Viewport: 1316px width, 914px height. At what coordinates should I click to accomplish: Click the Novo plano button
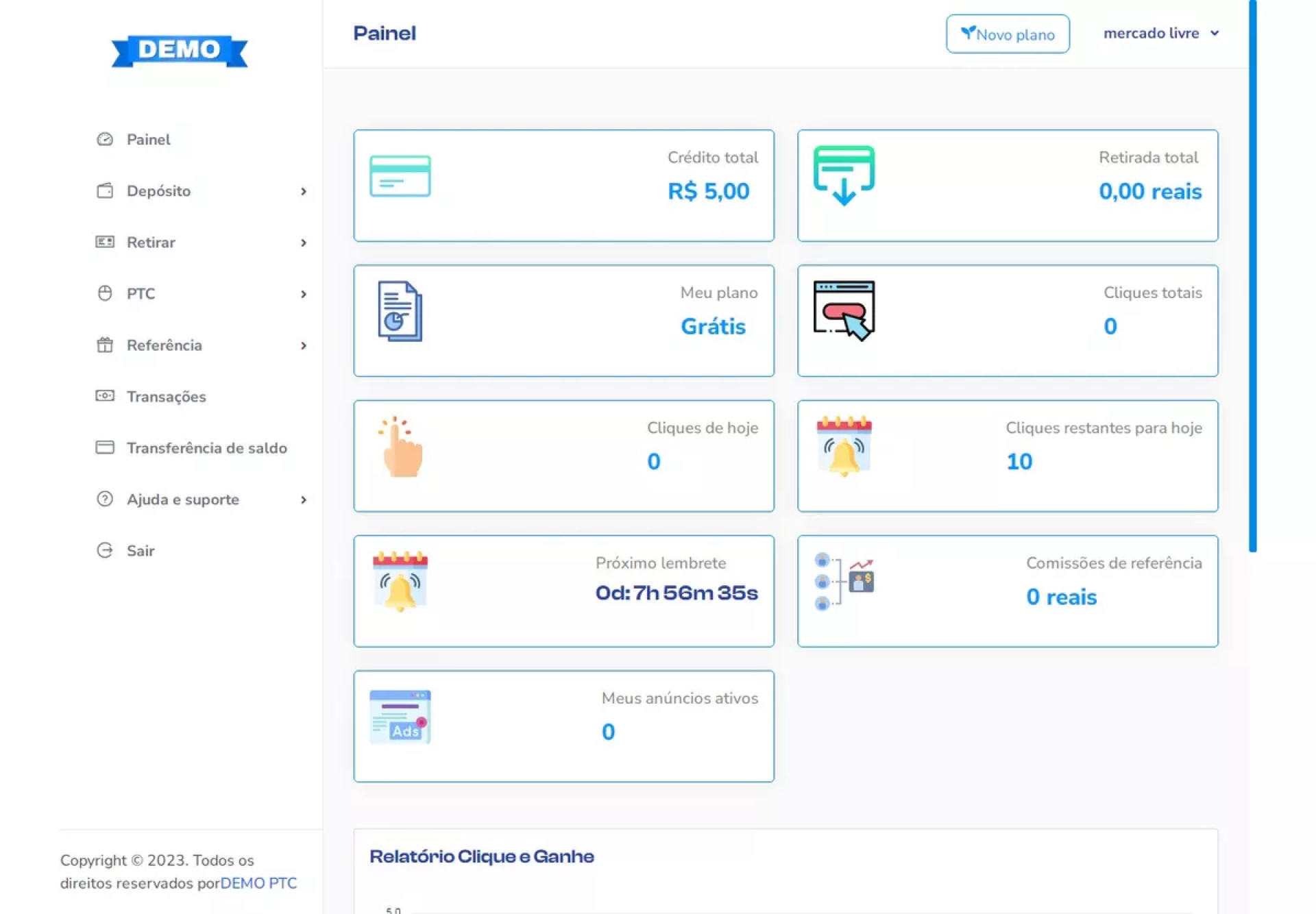(1007, 34)
